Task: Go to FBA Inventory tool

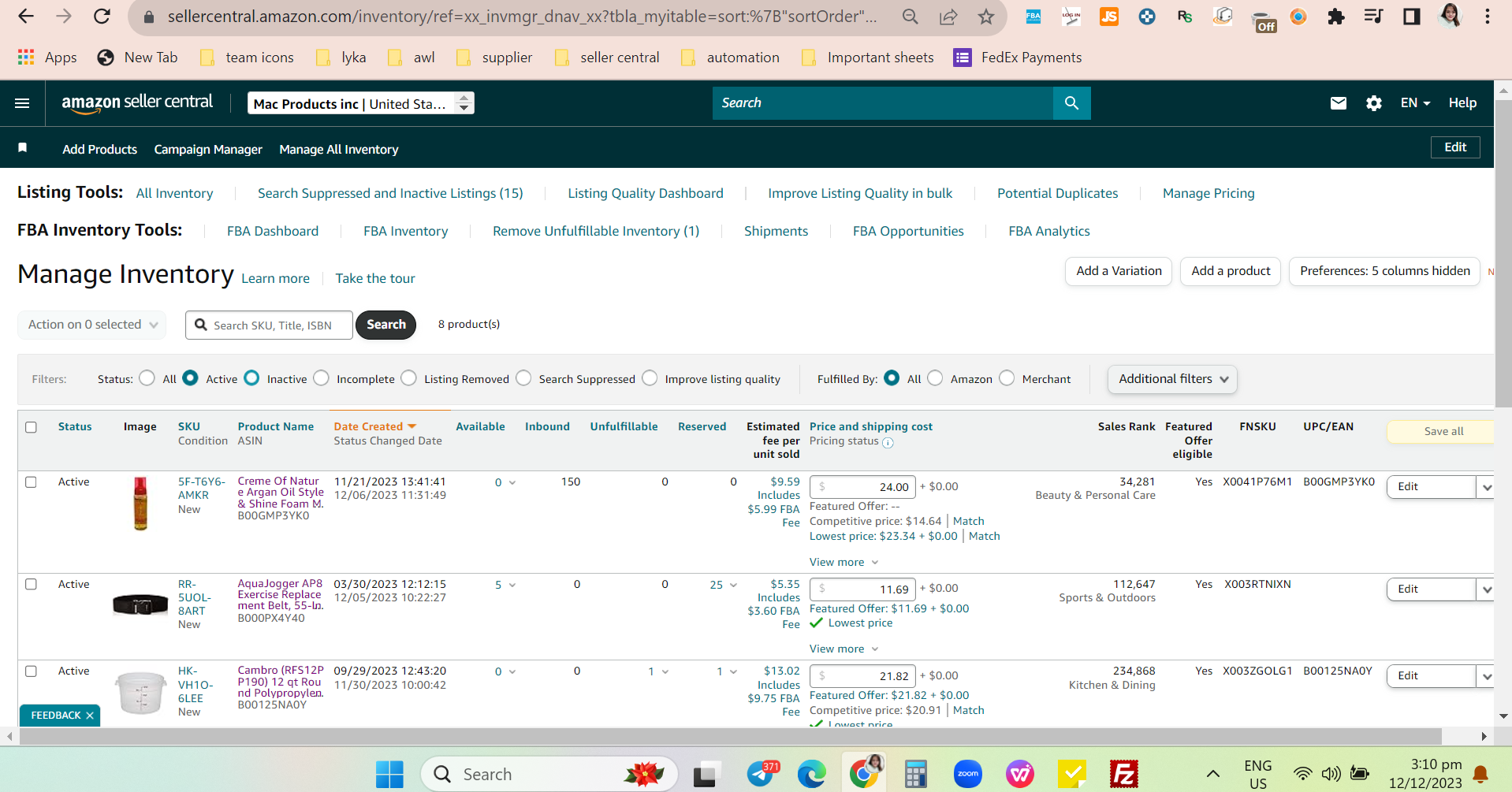Action: [x=406, y=231]
